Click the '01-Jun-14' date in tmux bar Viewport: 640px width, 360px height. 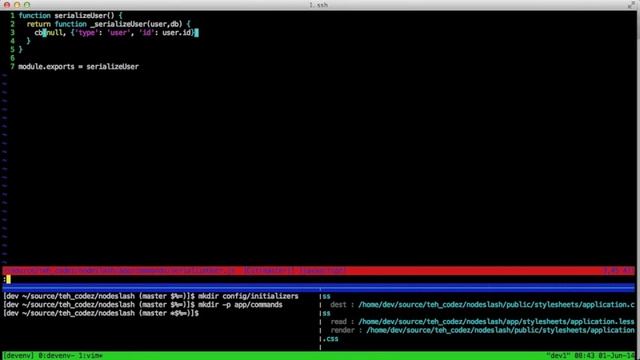(616, 356)
